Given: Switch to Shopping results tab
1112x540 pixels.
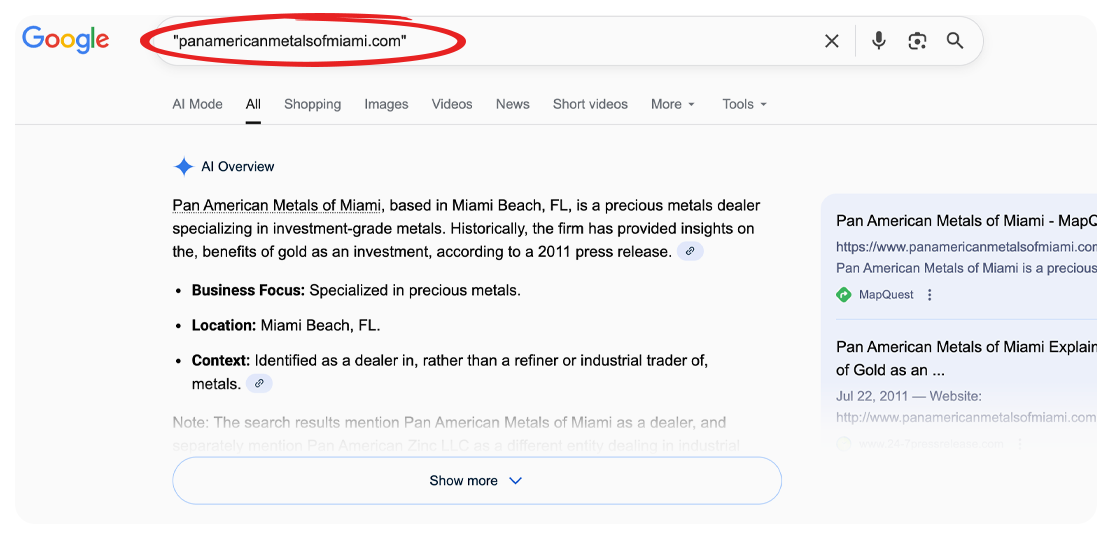Looking at the screenshot, I should [312, 104].
